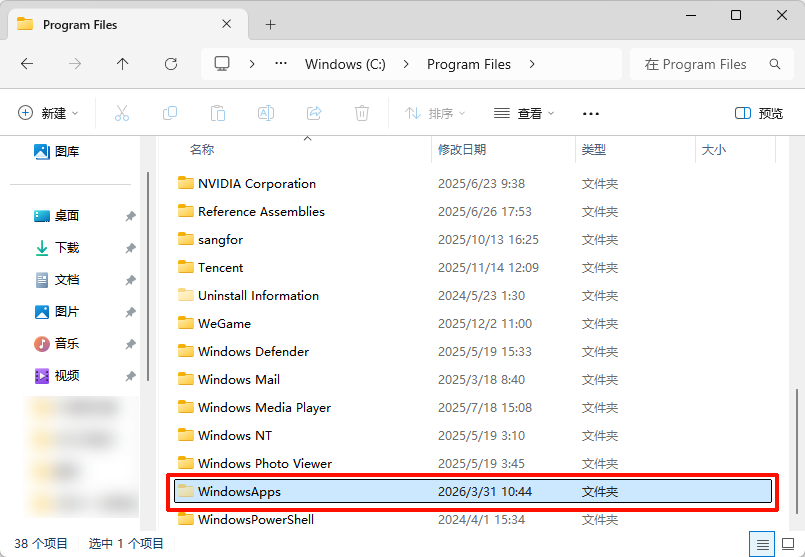Open 图片 pictures in sidebar
The width and height of the screenshot is (805, 557).
[56, 312]
